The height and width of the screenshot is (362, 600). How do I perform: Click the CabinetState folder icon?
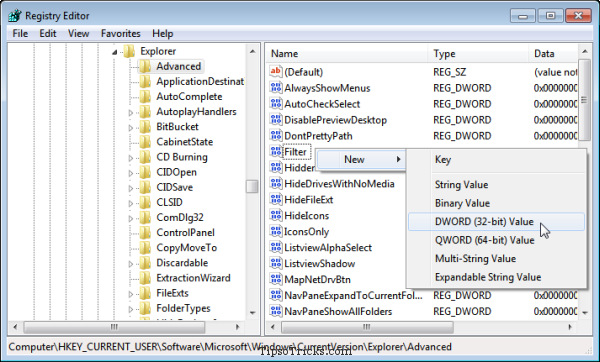pyautogui.click(x=145, y=142)
